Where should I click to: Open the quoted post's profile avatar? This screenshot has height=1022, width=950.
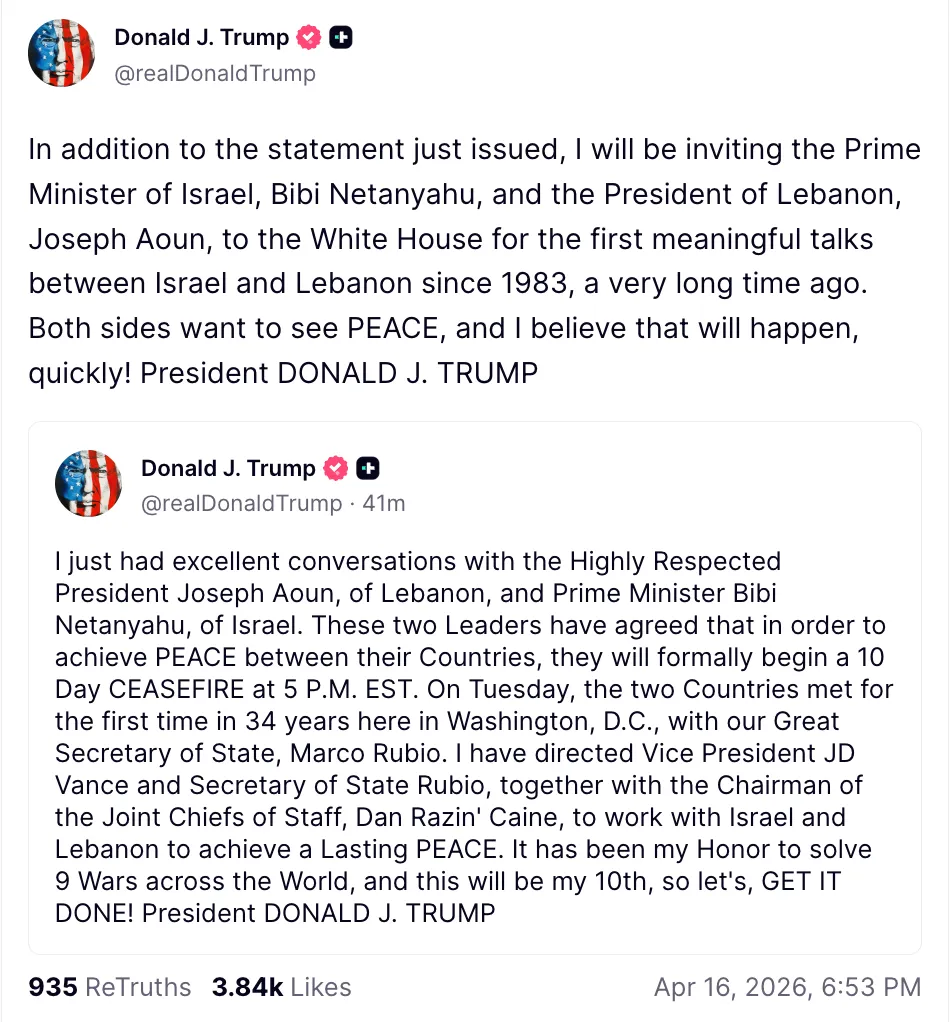point(88,483)
